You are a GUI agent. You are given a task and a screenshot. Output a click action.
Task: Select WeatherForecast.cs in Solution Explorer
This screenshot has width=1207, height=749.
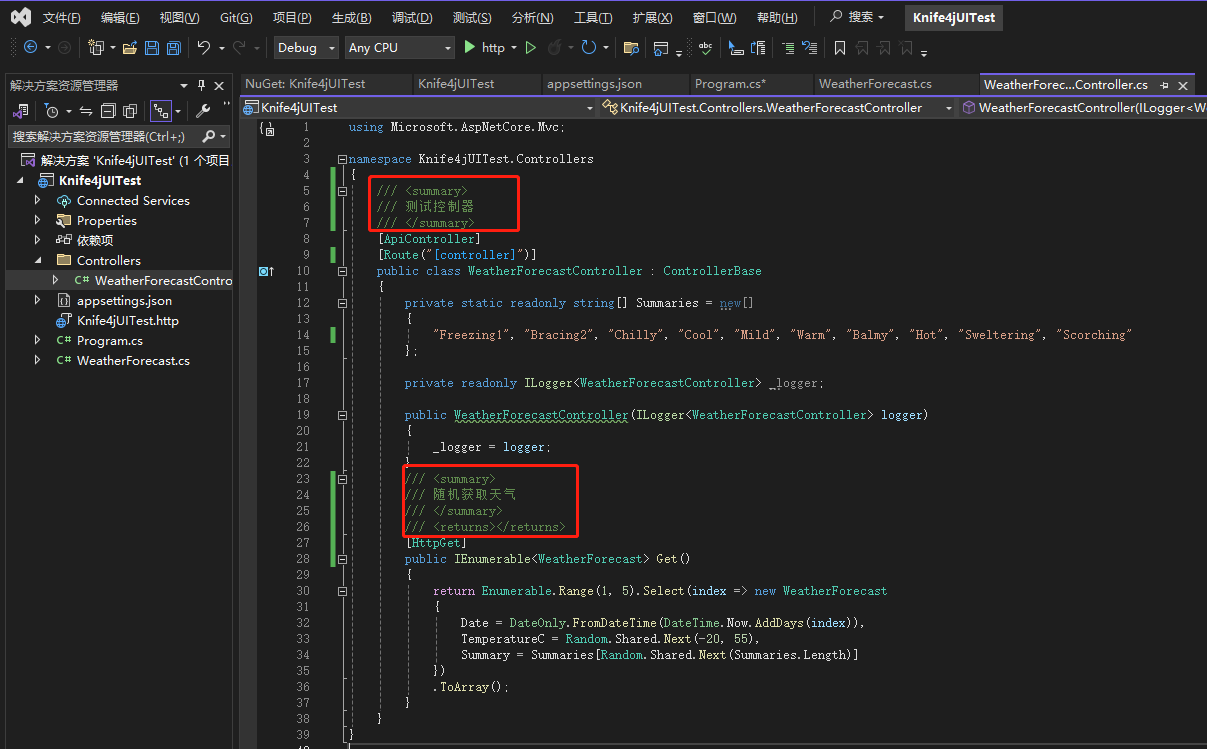coord(133,361)
